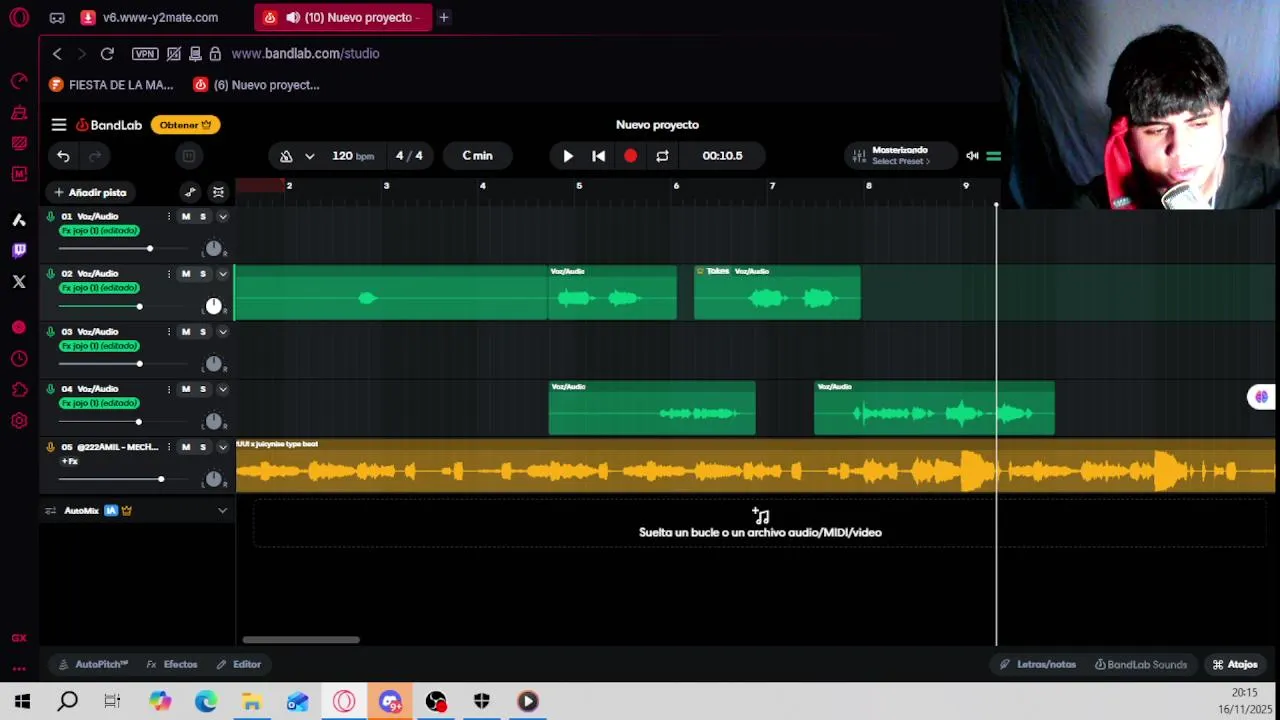Click bar 5 on the timeline ruler
The image size is (1280, 720).
point(579,186)
